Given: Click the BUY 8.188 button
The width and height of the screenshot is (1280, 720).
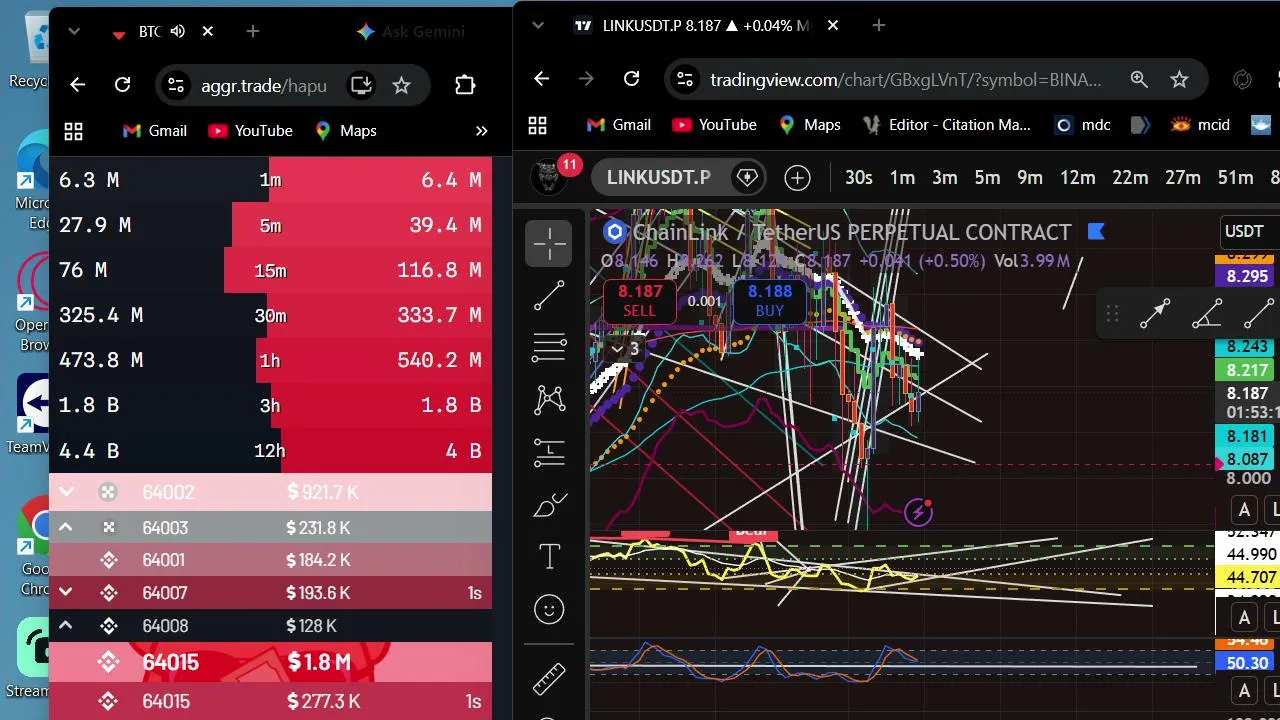Looking at the screenshot, I should click(770, 300).
